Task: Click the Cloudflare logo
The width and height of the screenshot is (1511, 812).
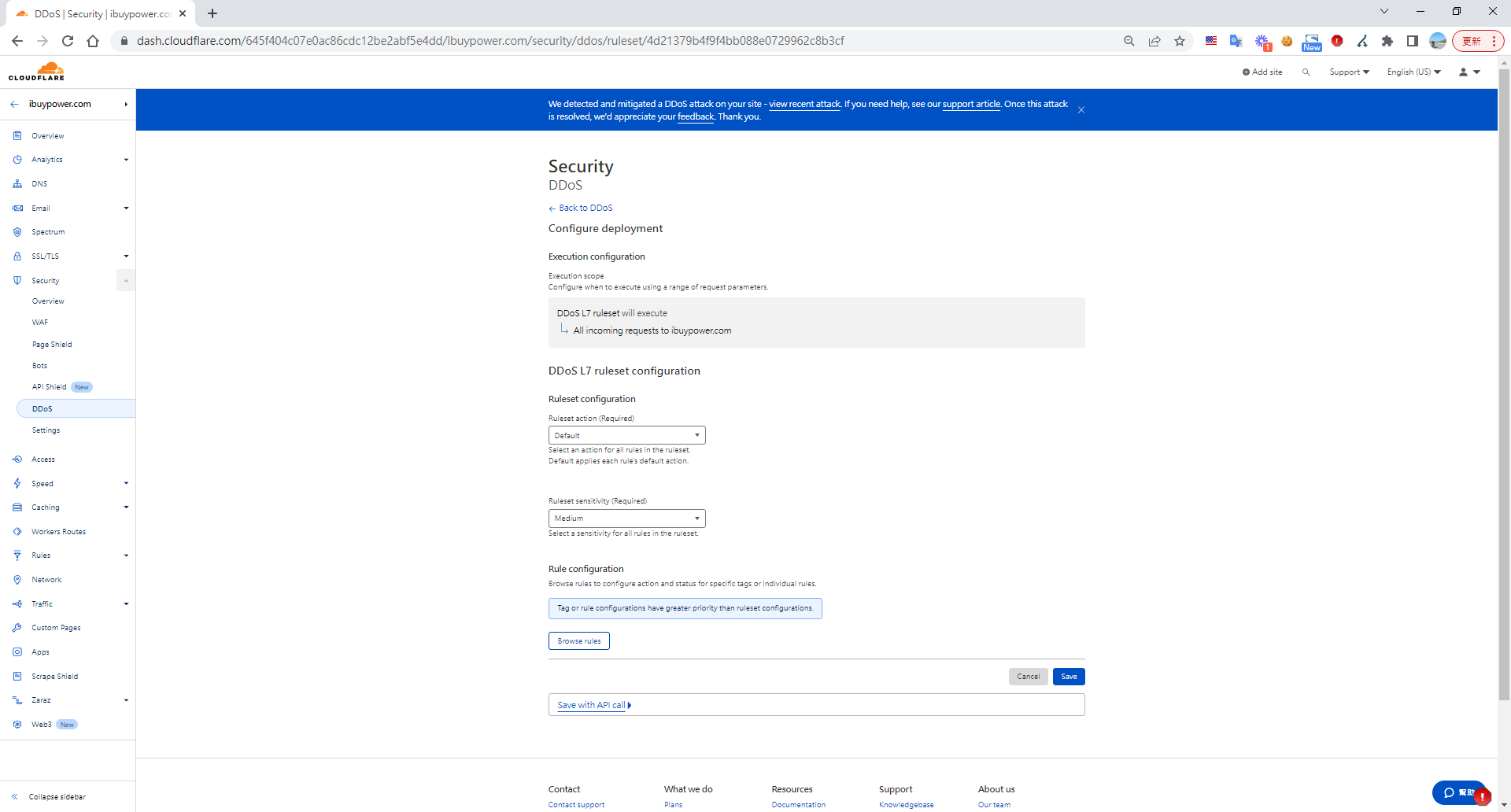Action: (37, 72)
